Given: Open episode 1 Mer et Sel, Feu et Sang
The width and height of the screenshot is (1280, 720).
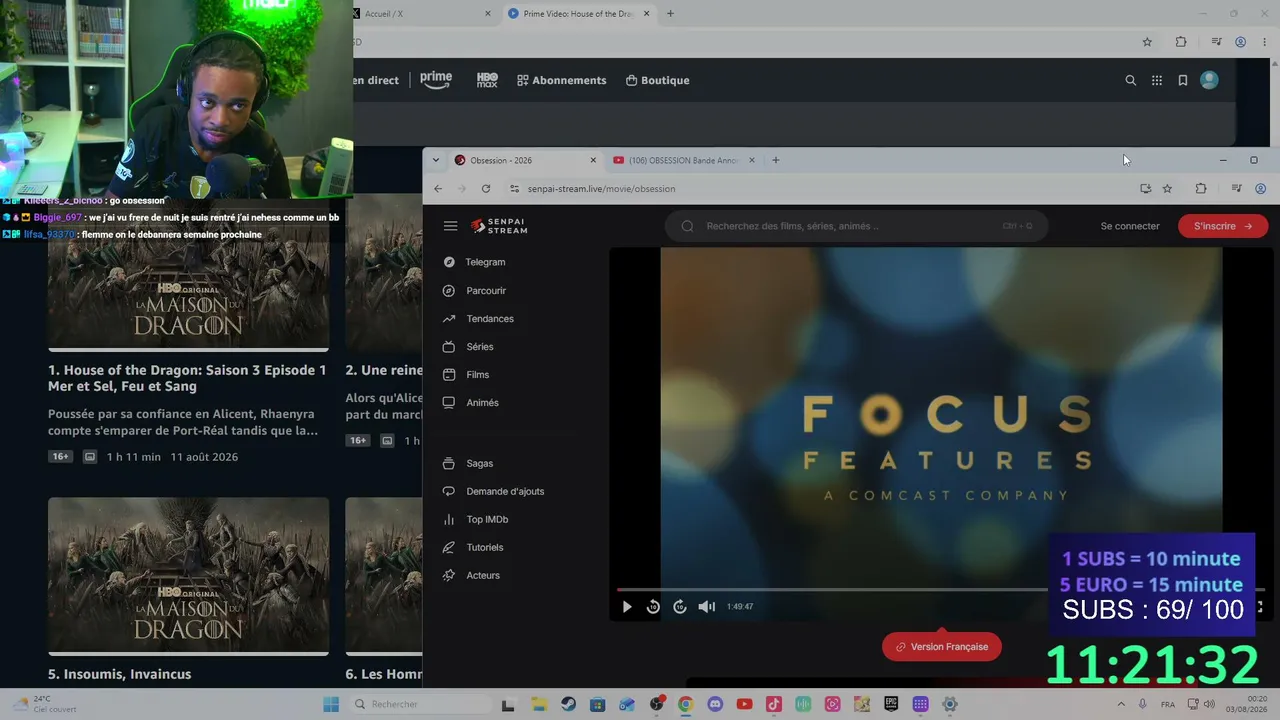Looking at the screenshot, I should click(187, 378).
